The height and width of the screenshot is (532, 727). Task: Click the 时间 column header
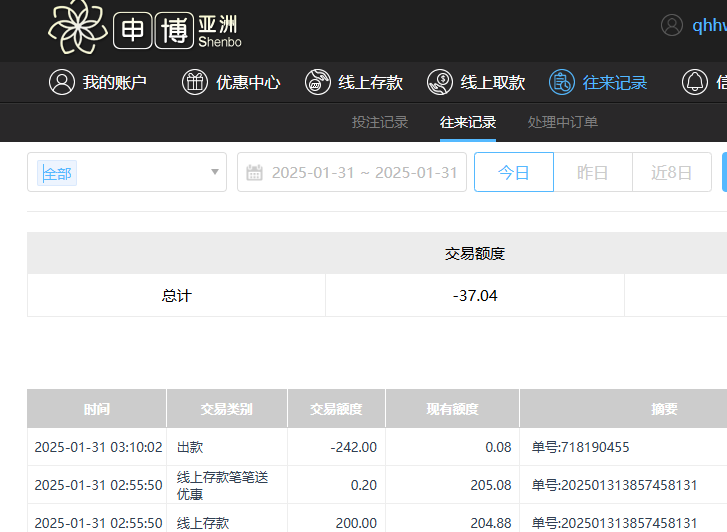(x=97, y=409)
